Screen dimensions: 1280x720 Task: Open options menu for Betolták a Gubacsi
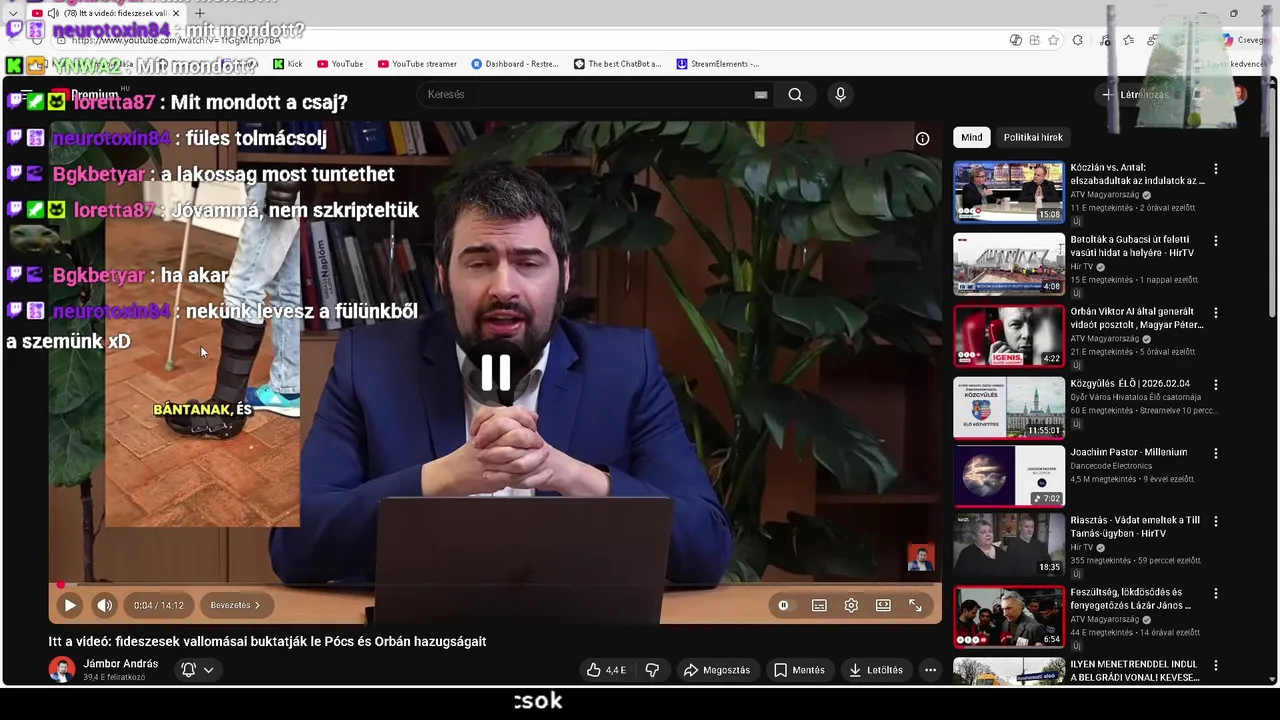(1216, 241)
